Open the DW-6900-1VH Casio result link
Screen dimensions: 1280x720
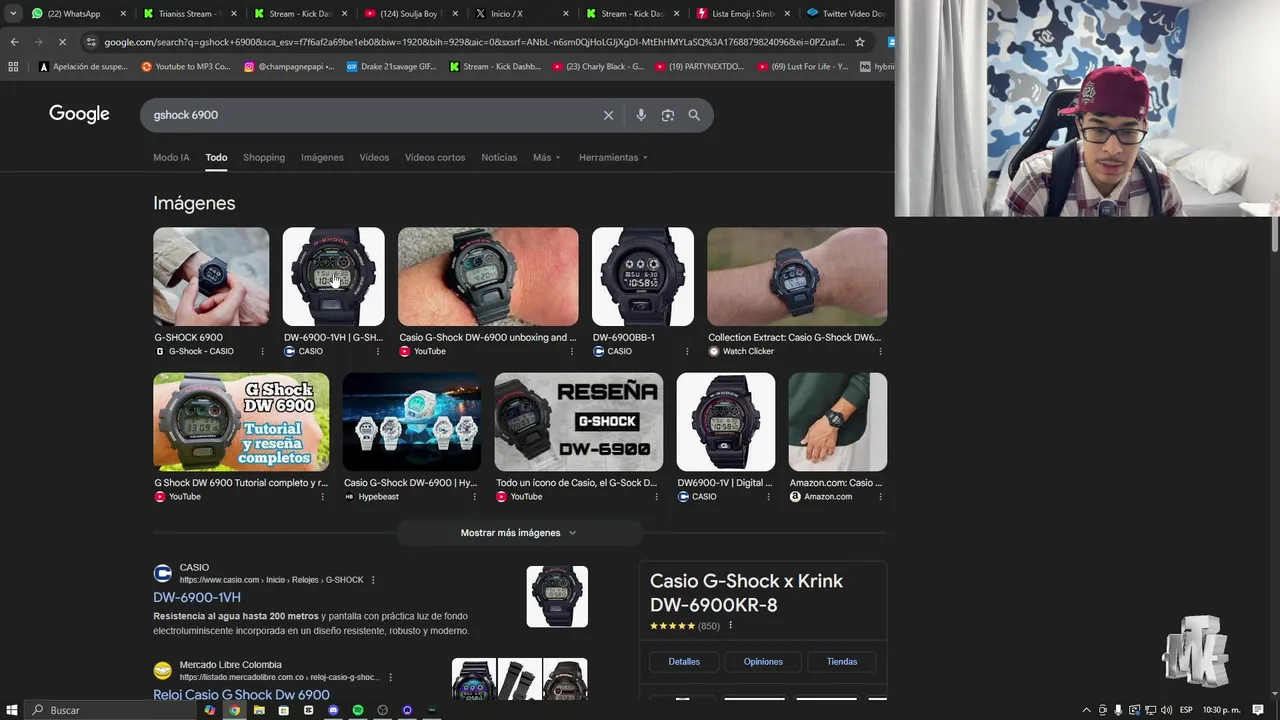click(x=197, y=597)
